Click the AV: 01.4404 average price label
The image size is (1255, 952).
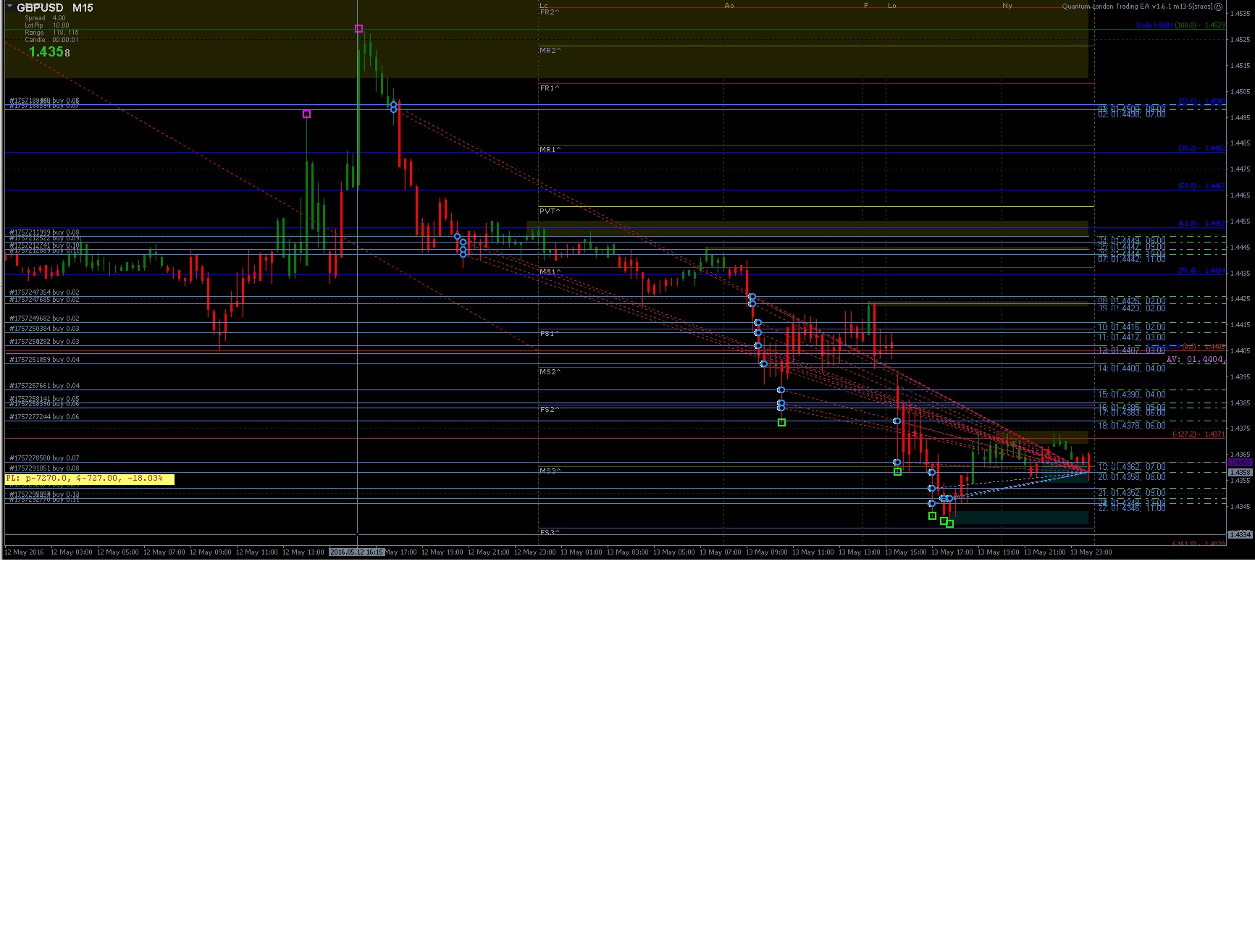coord(1195,359)
